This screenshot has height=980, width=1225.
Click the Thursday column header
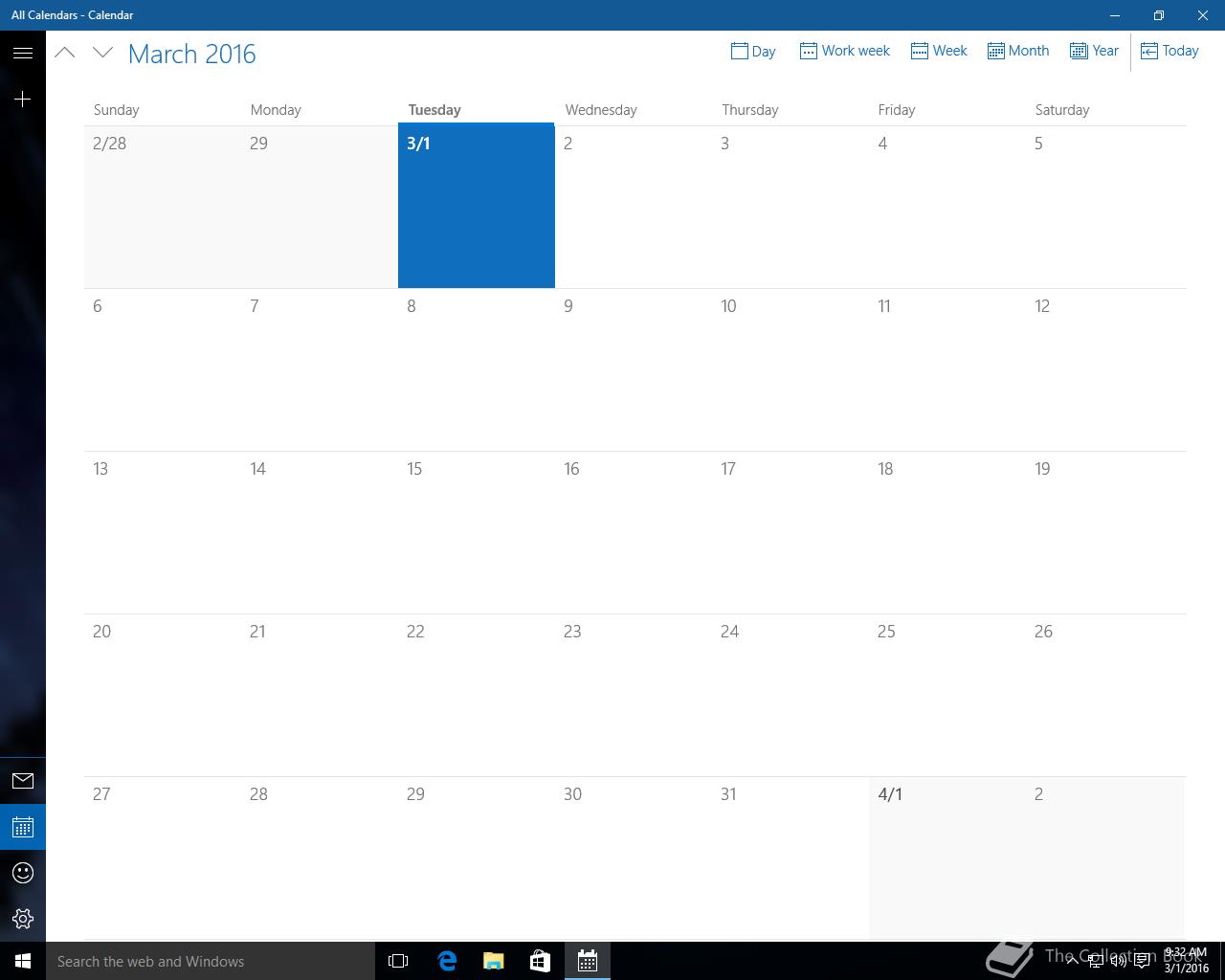pos(750,109)
